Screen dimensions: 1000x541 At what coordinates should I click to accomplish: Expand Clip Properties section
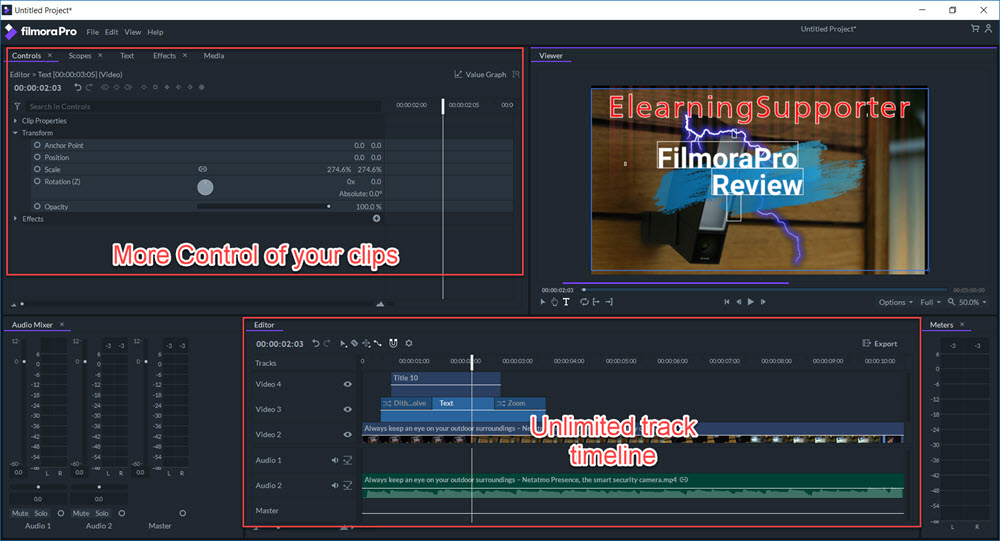[x=15, y=121]
